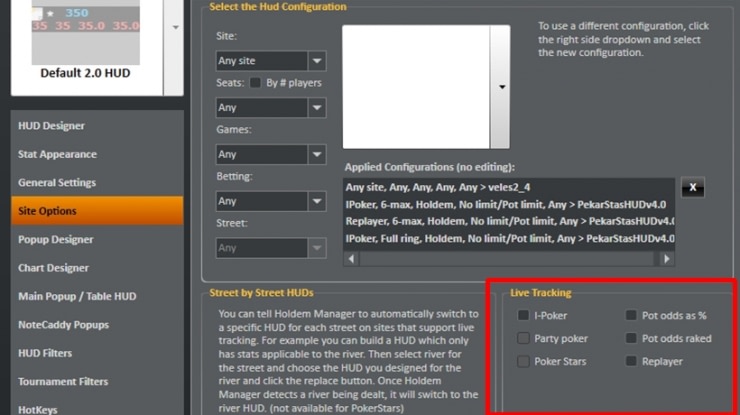740x415 pixels.
Task: Open the Chart Designer
Action: (x=97, y=268)
